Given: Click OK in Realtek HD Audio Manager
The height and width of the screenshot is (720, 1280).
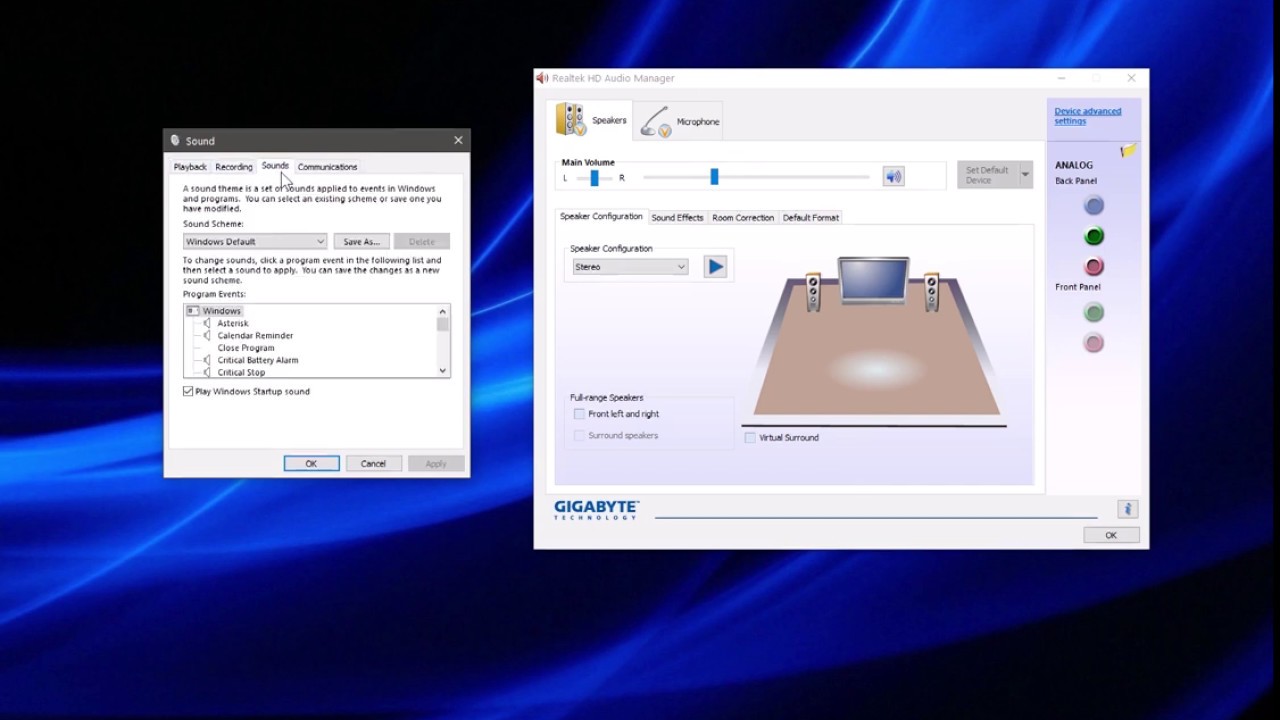Looking at the screenshot, I should coord(1110,535).
